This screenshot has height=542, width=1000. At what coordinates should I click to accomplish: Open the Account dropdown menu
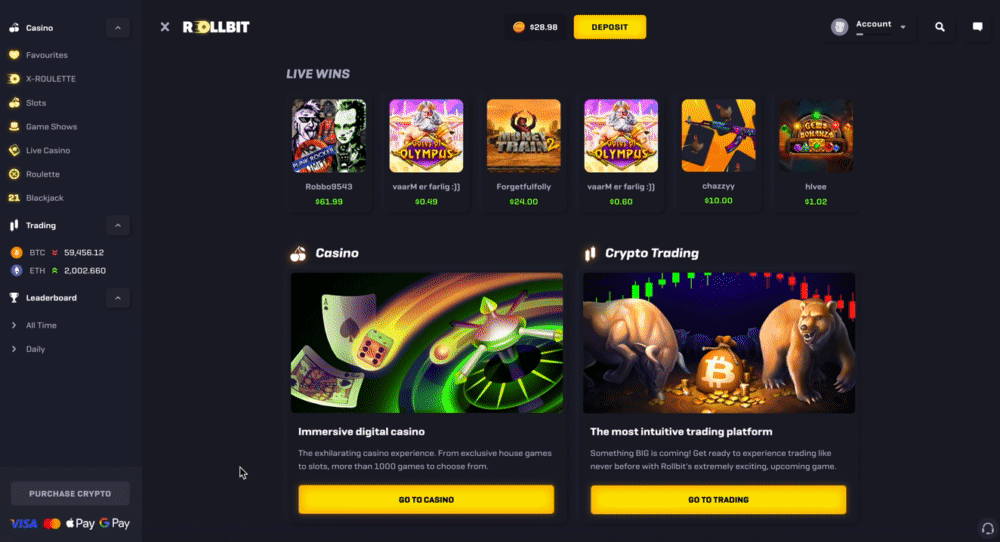pos(869,27)
